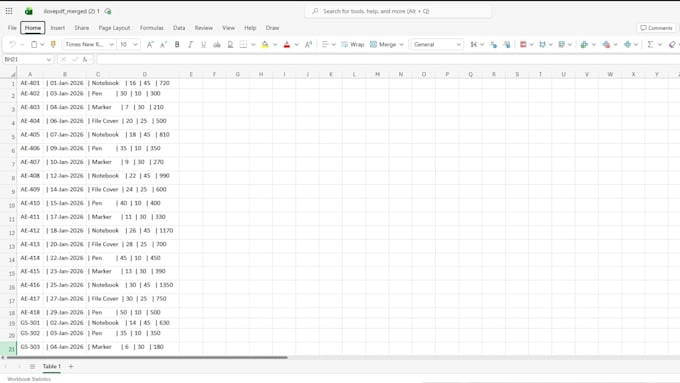Click the increase decimal icon

pyautogui.click(x=507, y=44)
